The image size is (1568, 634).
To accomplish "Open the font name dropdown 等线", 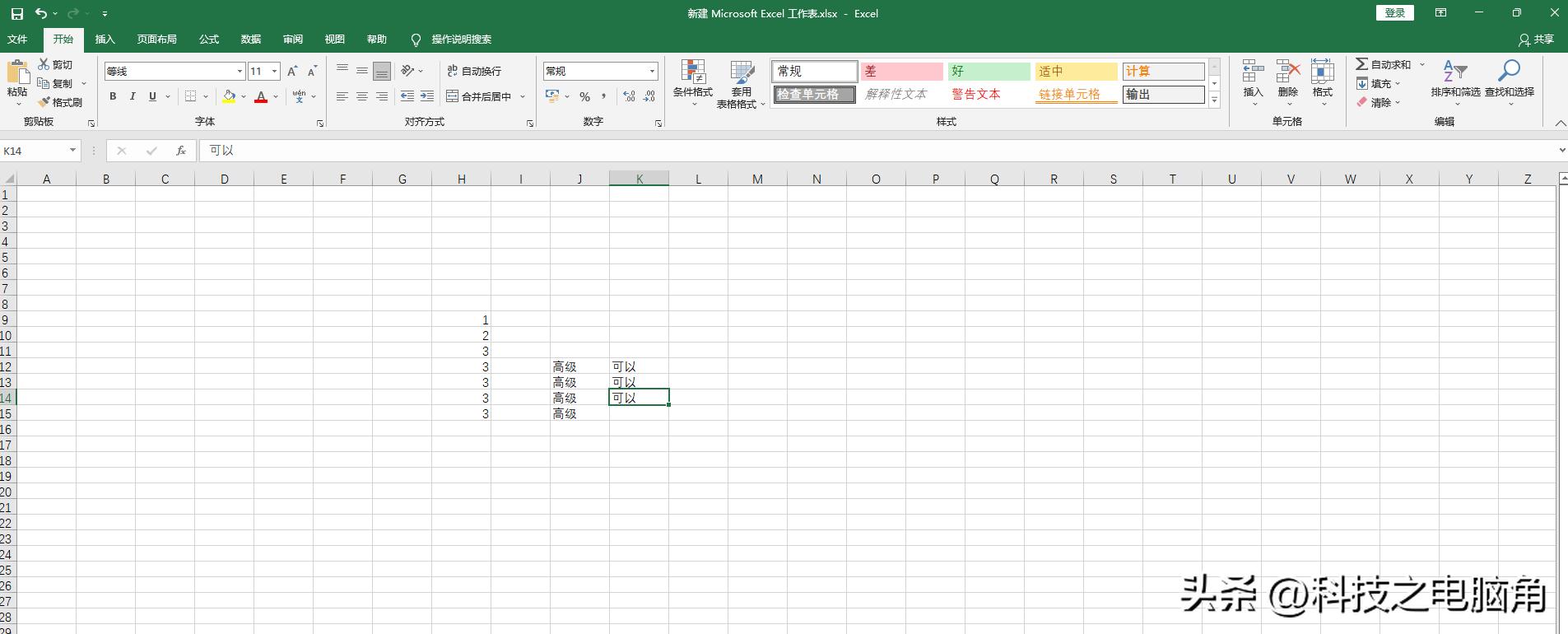I will tap(240, 72).
